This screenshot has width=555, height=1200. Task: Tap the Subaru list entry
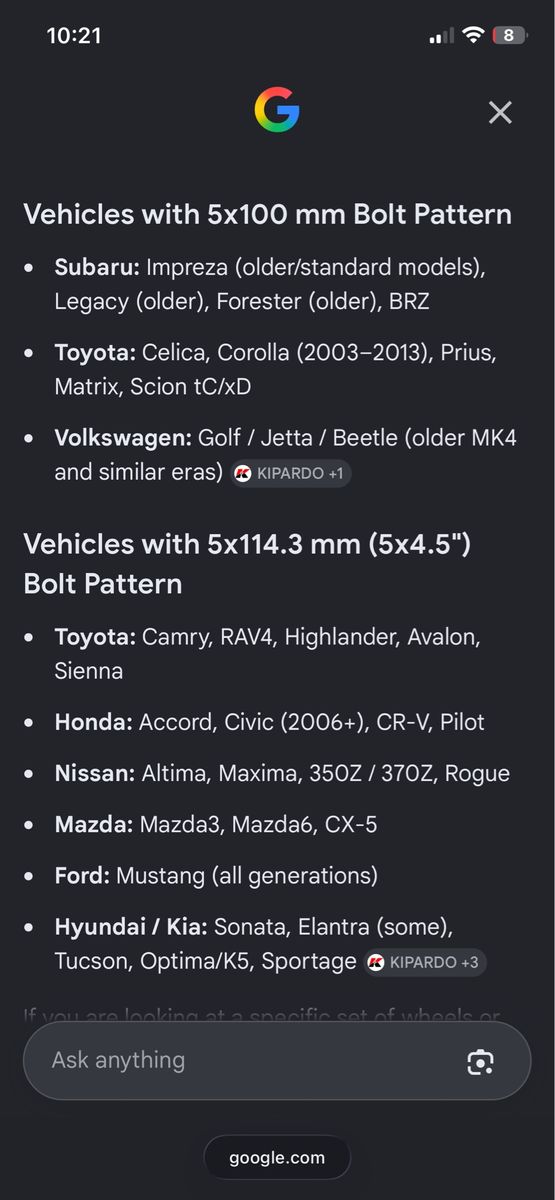(270, 284)
